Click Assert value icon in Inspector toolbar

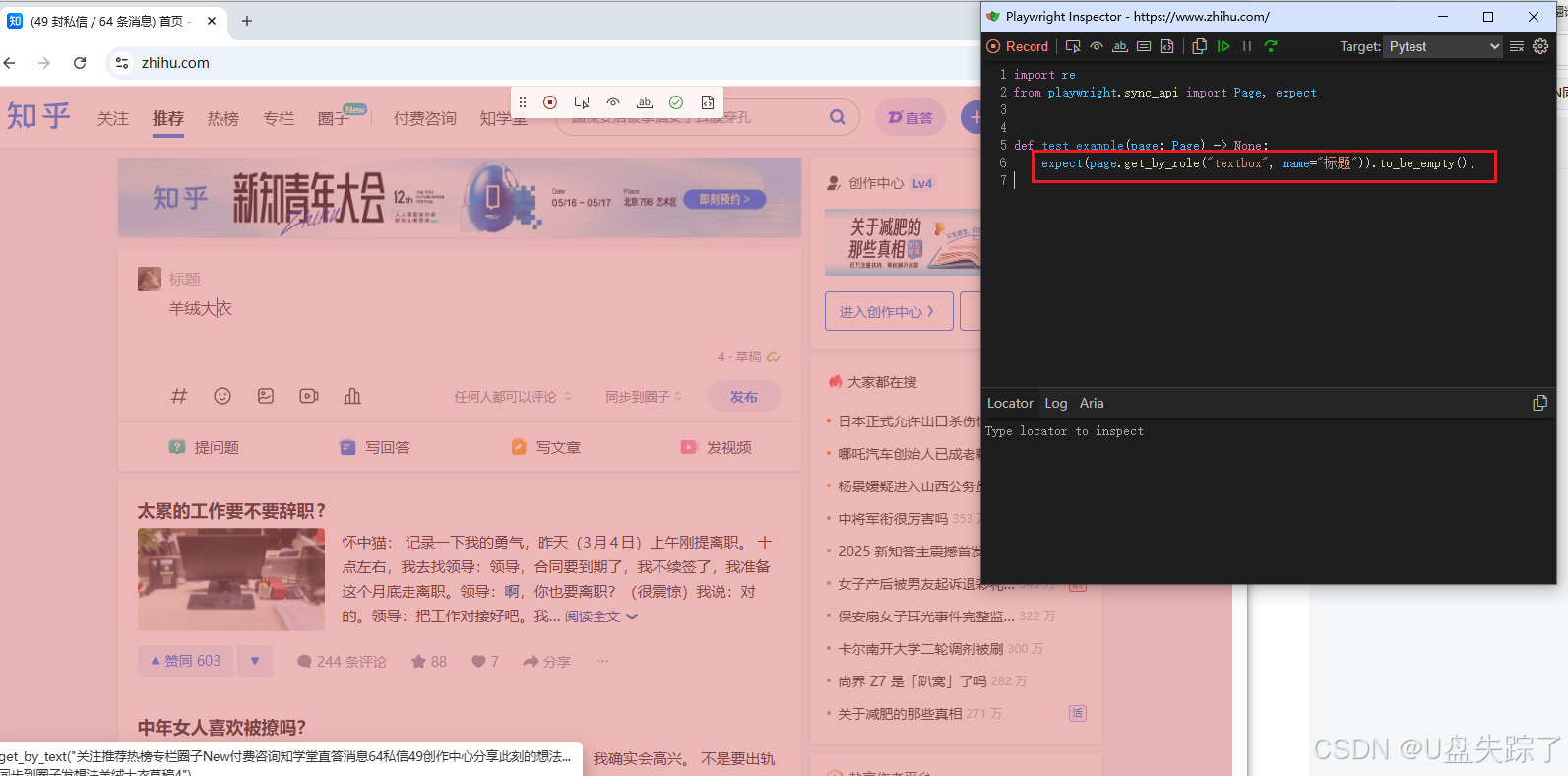[x=1144, y=46]
